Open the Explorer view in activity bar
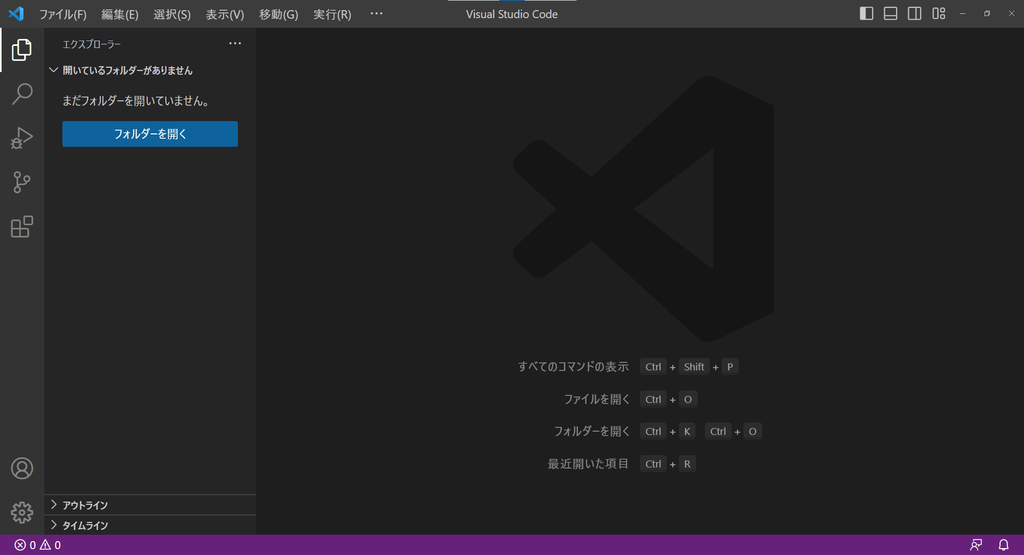 click(22, 50)
